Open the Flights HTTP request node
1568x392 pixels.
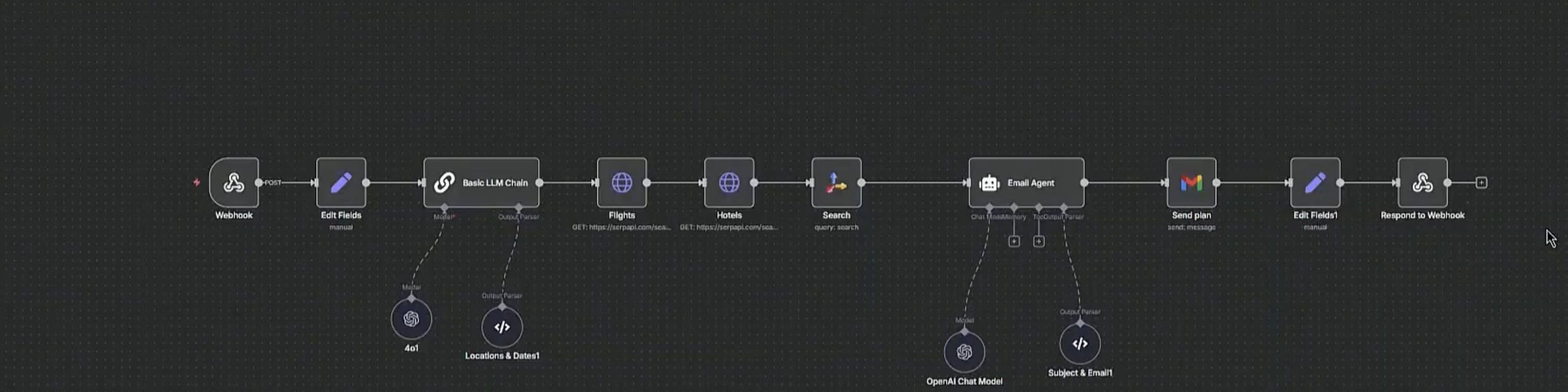(622, 183)
